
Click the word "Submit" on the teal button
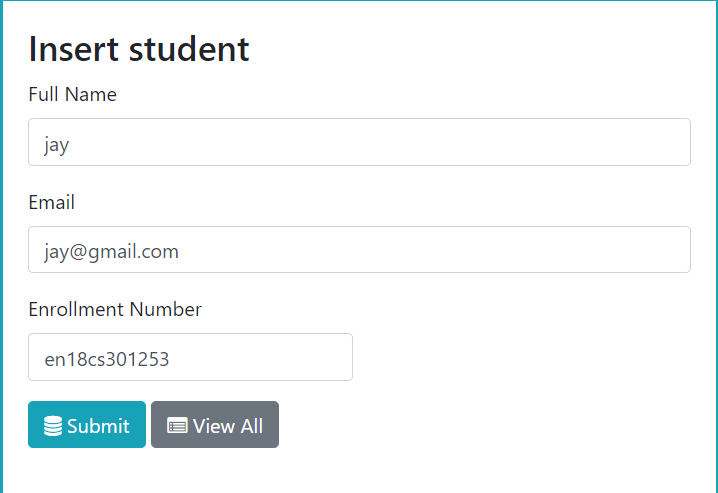tap(98, 426)
